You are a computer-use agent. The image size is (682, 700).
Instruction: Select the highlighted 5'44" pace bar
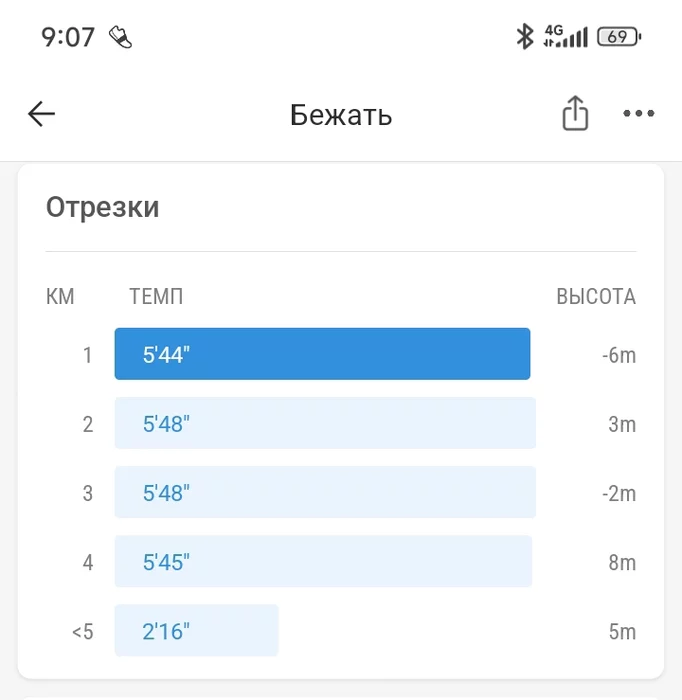(x=322, y=354)
